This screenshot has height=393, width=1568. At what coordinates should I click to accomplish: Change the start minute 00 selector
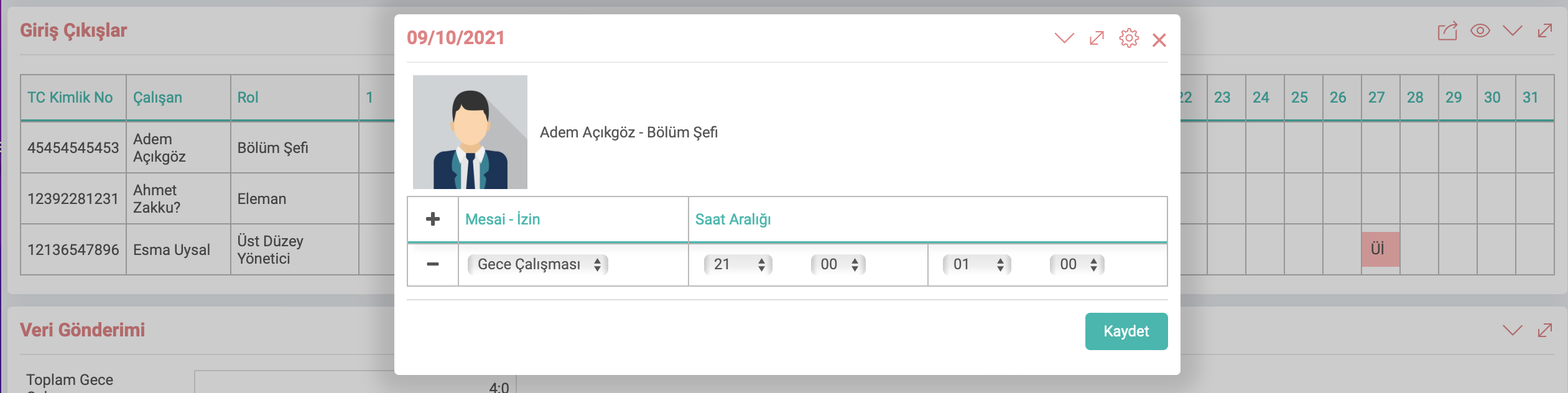838,264
